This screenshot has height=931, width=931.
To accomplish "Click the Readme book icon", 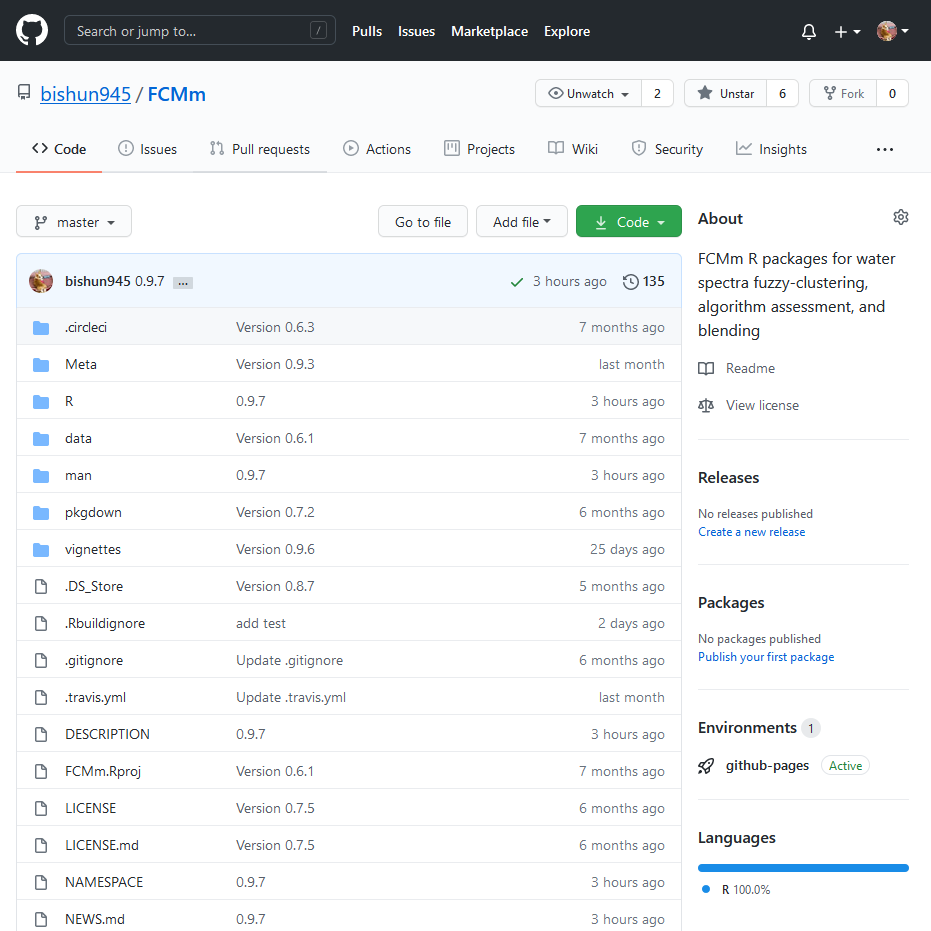I will tap(706, 368).
